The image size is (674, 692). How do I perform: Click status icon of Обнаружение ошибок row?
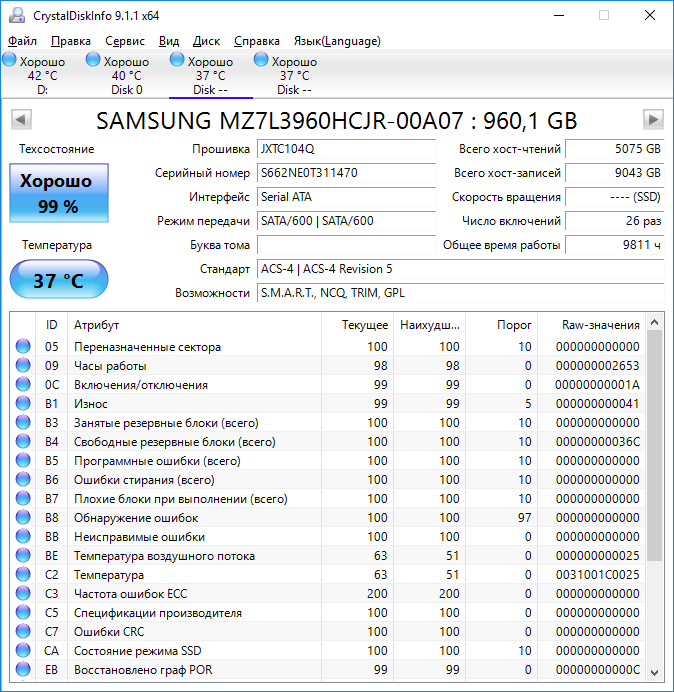point(23,517)
